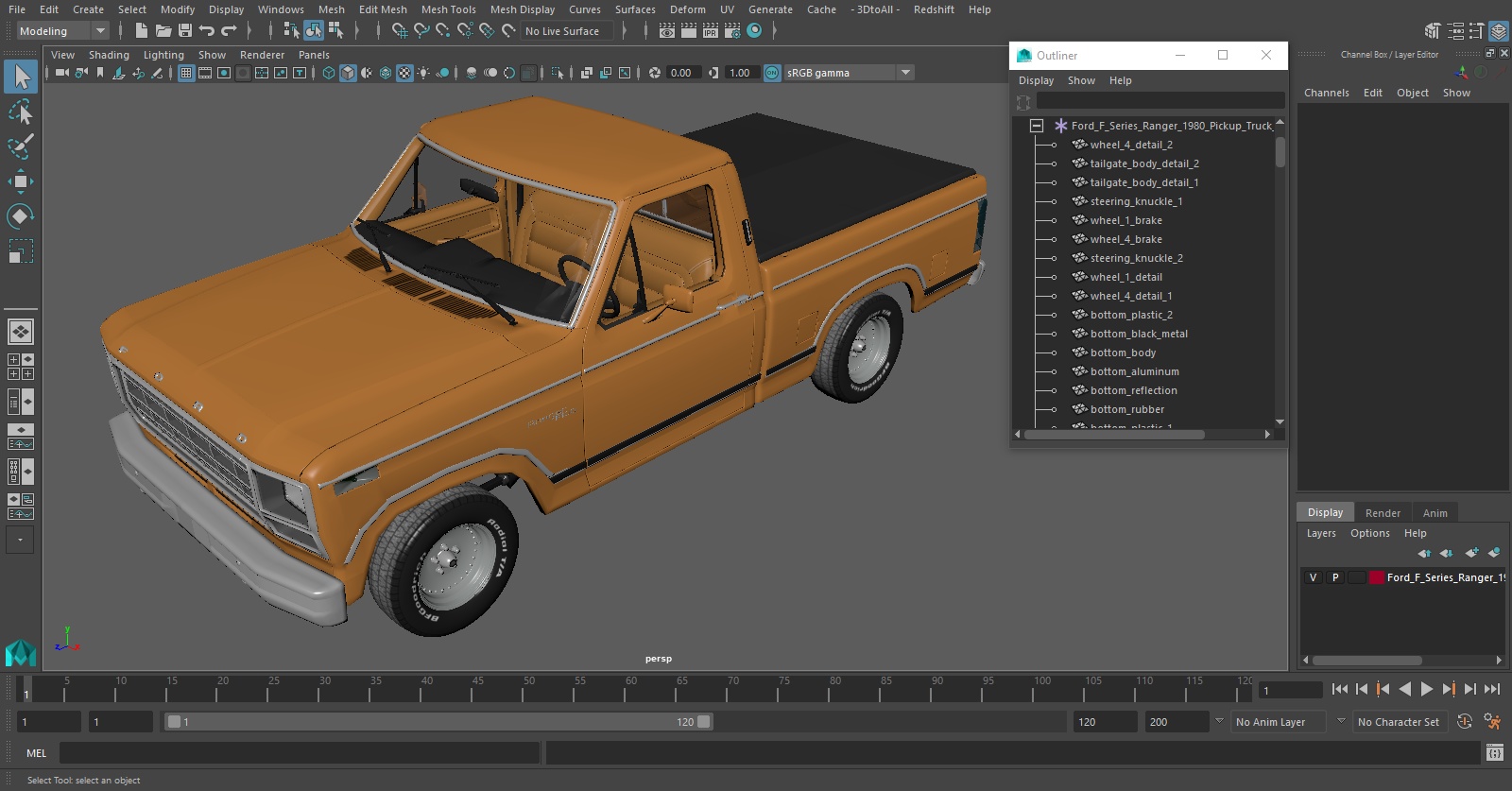The image size is (1512, 791).
Task: Toggle viewport grid display
Action: [x=186, y=73]
